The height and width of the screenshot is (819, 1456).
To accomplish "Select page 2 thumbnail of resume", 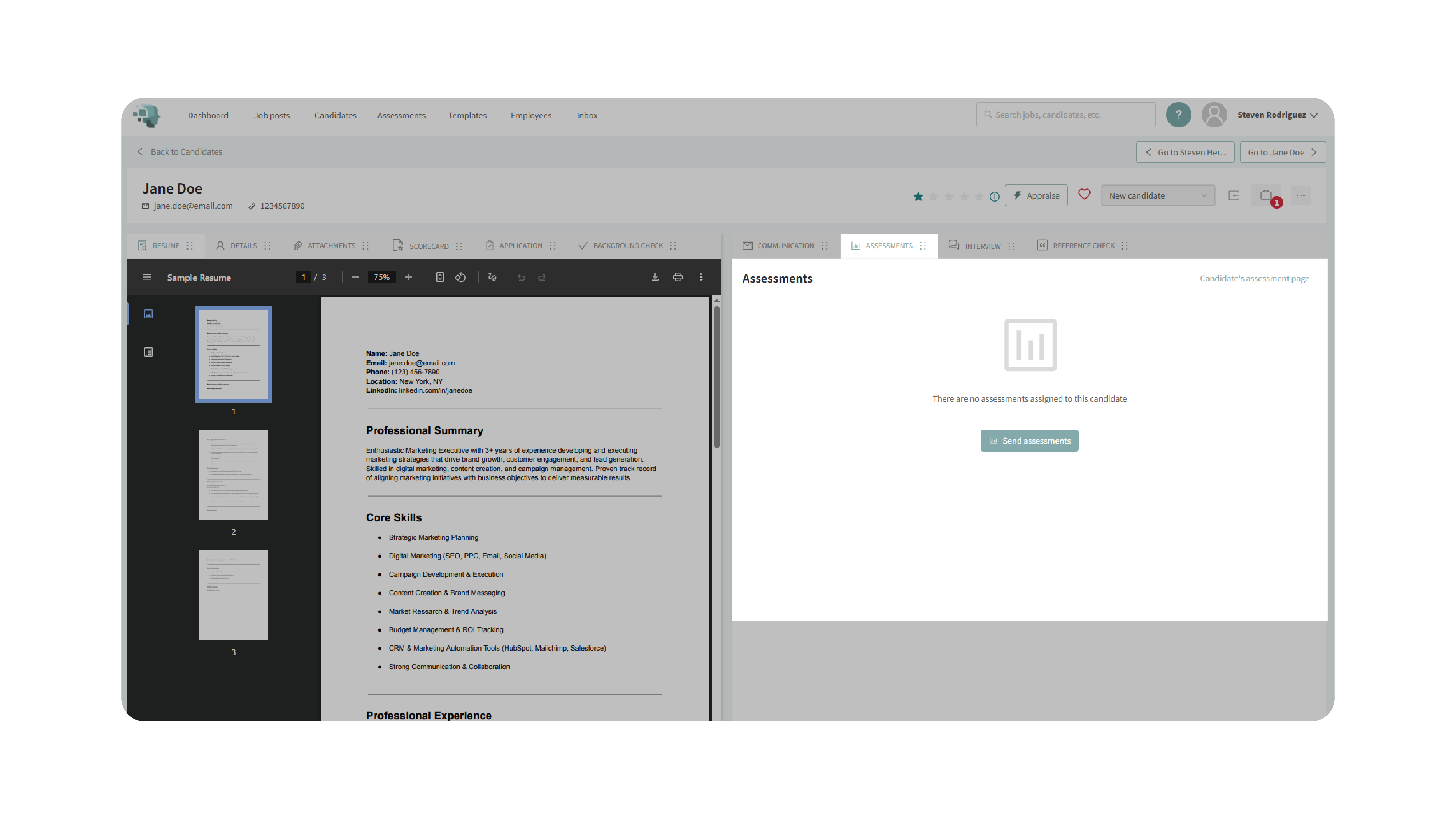I will [x=233, y=474].
